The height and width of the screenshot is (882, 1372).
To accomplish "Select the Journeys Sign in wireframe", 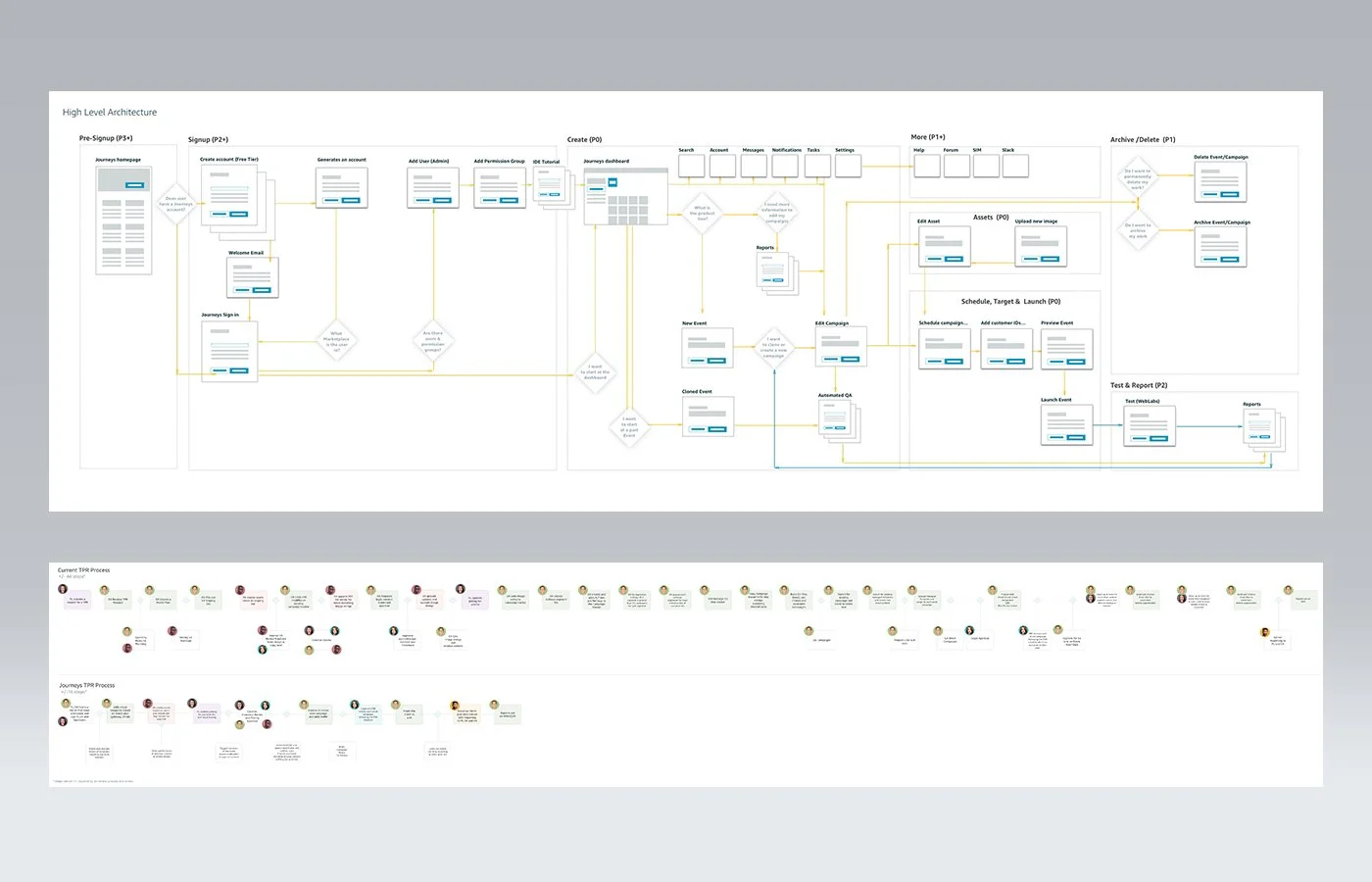I will click(x=229, y=351).
